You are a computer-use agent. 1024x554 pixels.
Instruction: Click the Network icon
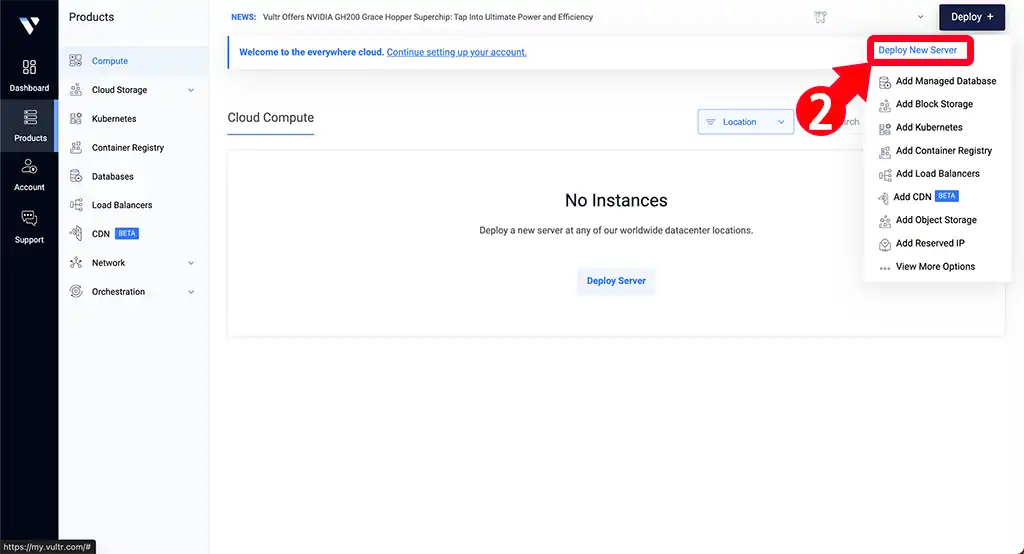pos(76,263)
